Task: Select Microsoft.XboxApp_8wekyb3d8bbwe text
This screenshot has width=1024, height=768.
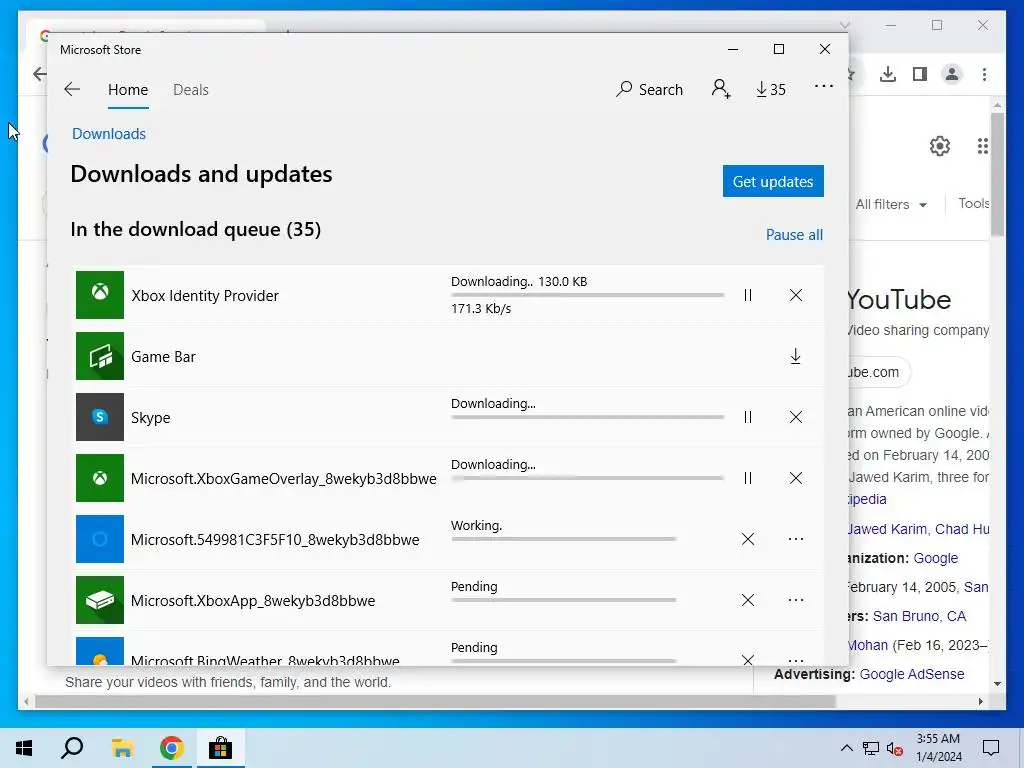Action: 253,601
